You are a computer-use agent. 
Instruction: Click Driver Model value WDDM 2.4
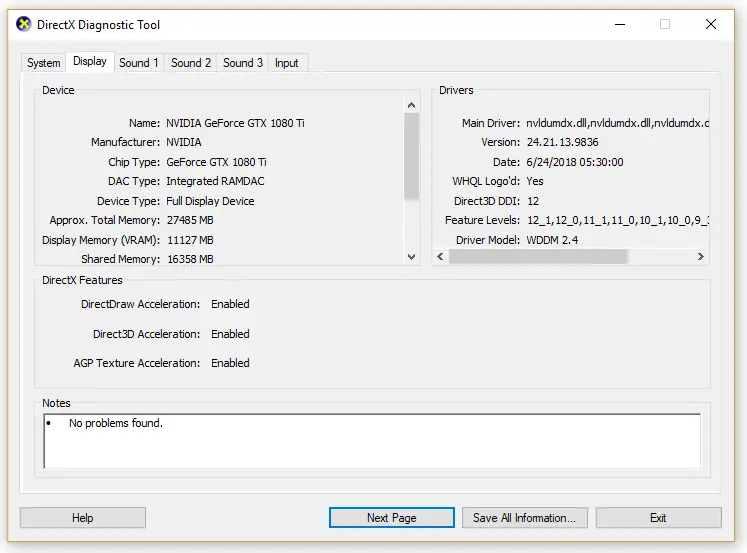pyautogui.click(x=552, y=240)
